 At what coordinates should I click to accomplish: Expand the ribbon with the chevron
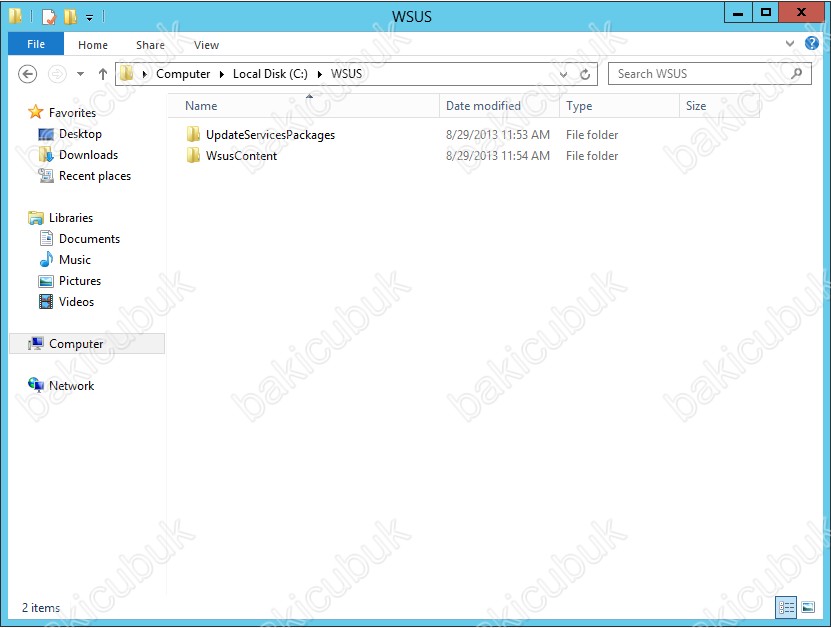pos(790,43)
